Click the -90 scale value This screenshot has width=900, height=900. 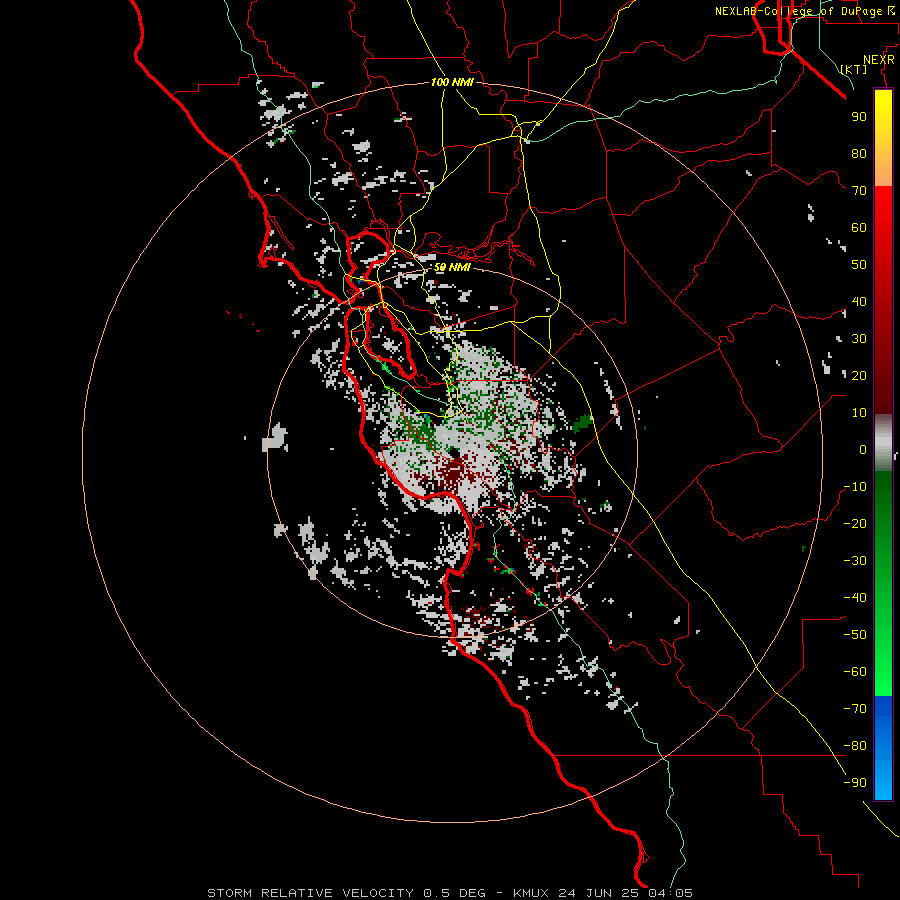click(x=855, y=783)
